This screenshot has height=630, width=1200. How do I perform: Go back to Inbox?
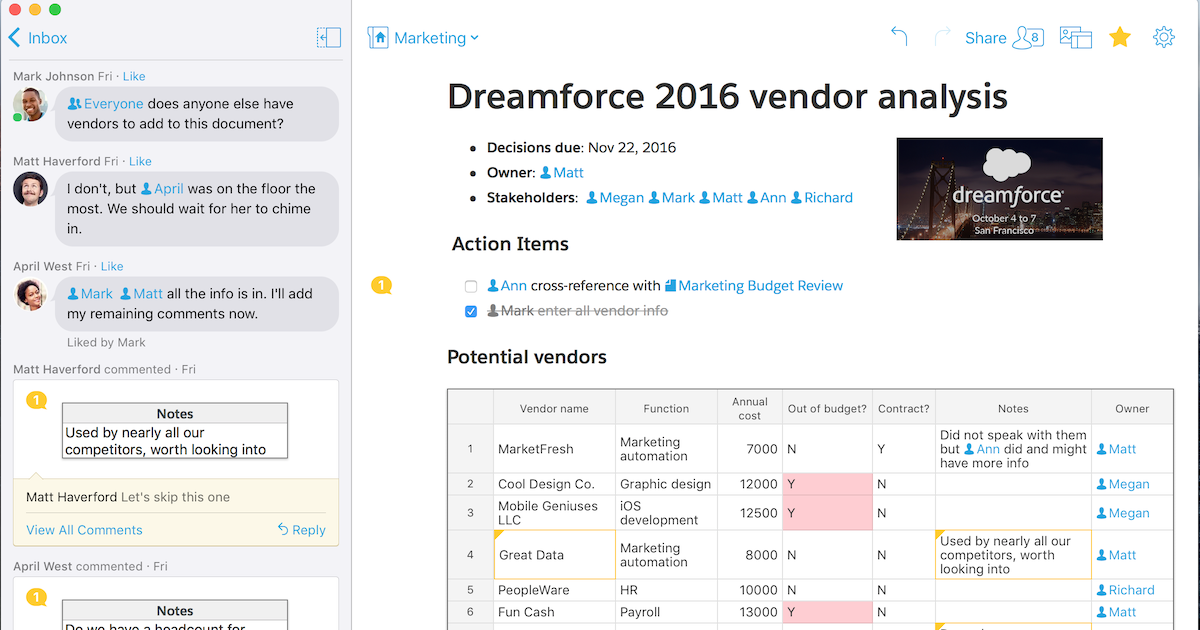click(x=38, y=38)
